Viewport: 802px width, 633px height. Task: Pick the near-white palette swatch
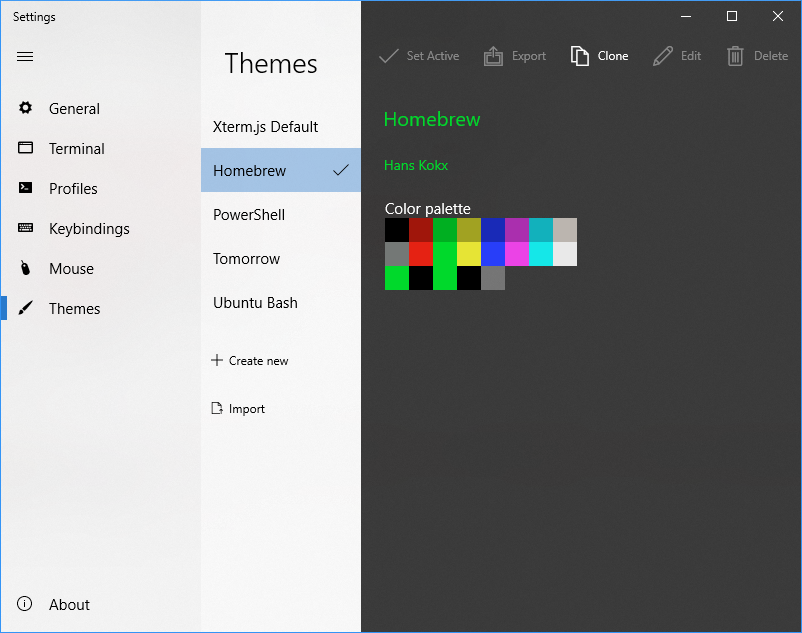point(565,254)
